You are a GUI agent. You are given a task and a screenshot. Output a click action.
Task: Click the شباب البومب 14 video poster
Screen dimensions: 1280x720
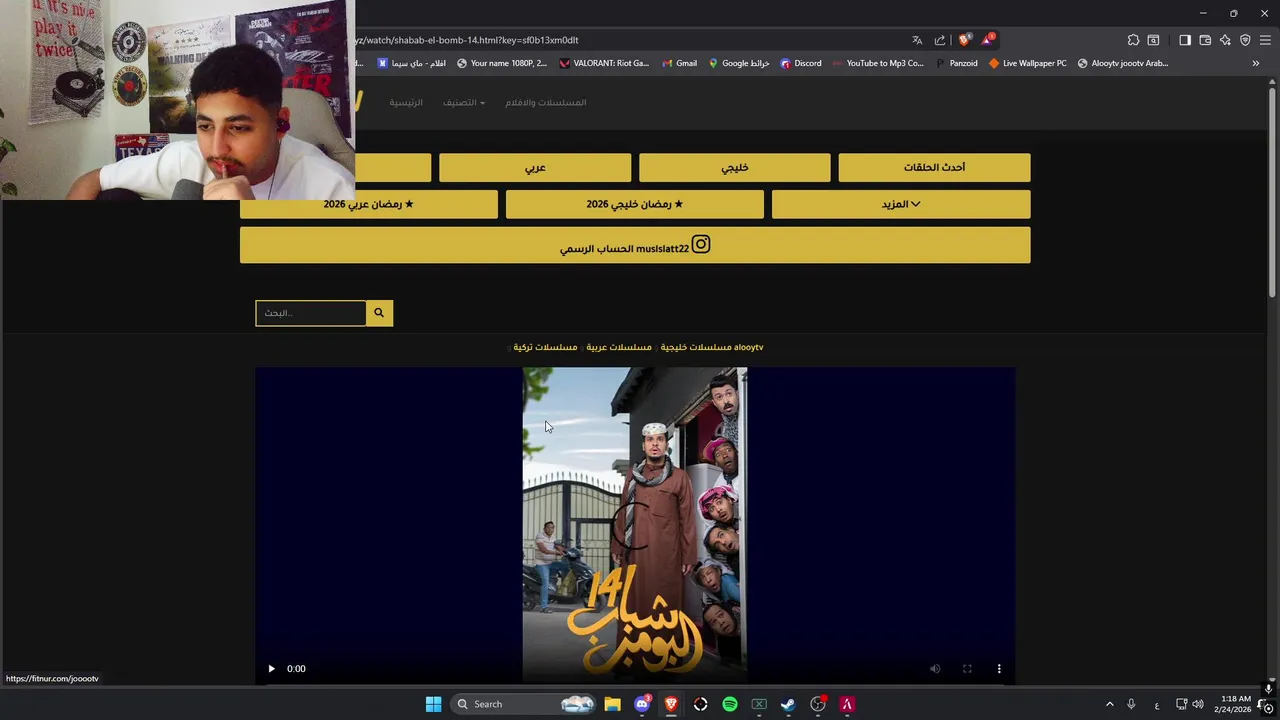tap(635, 525)
